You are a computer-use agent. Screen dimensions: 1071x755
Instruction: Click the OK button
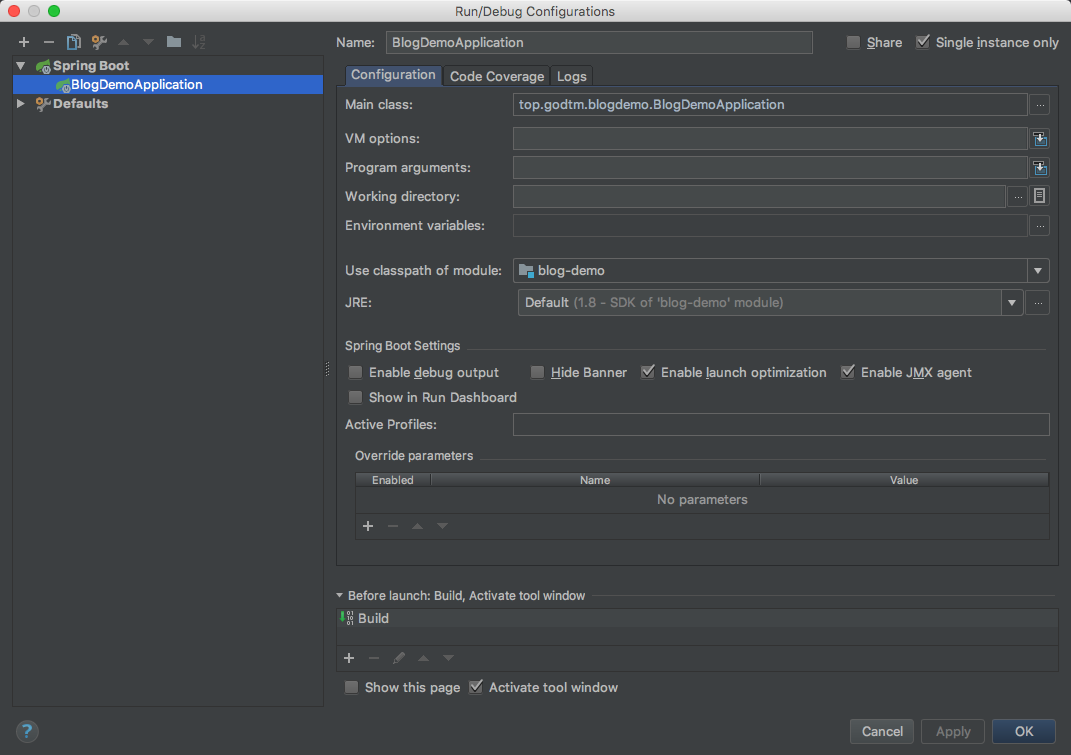click(x=1024, y=731)
